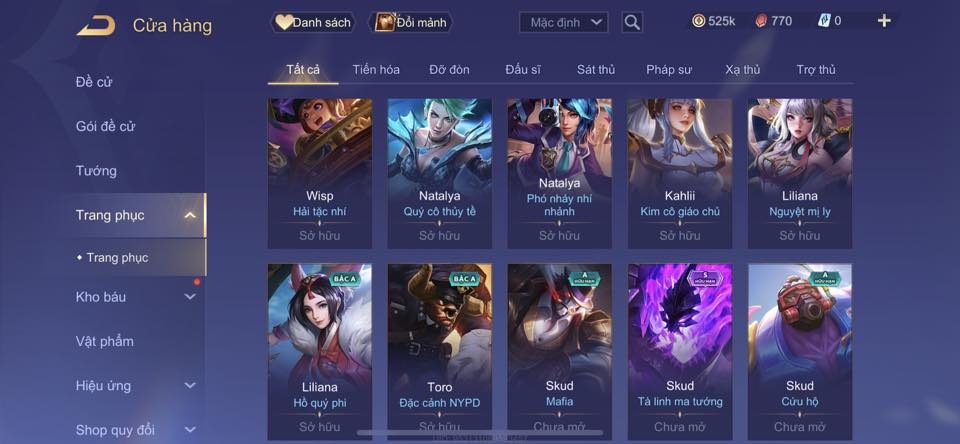The width and height of the screenshot is (960, 444).
Task: Go back using the golden return arrow
Action: point(96,26)
